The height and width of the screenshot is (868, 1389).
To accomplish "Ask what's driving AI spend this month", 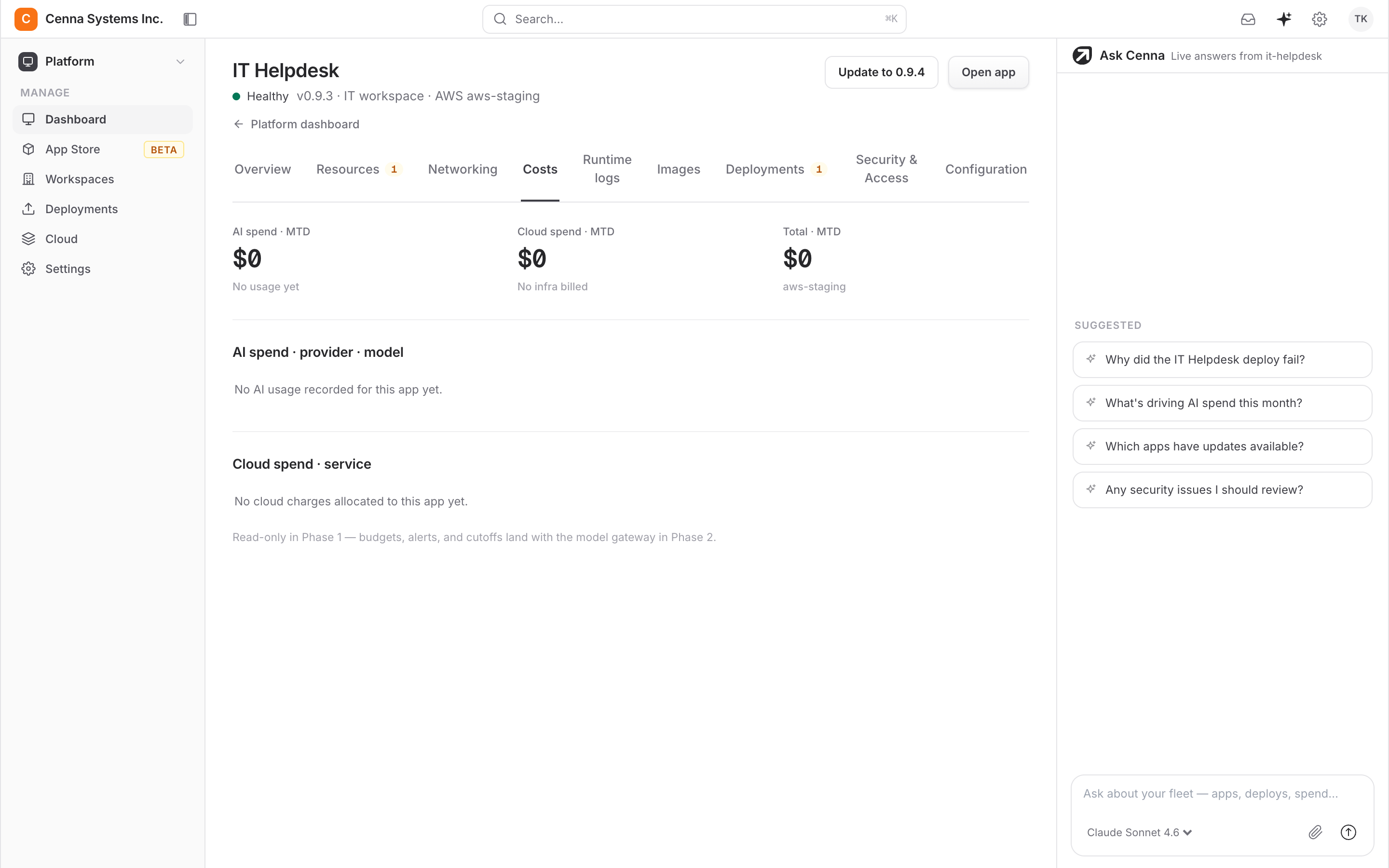I will [1222, 403].
